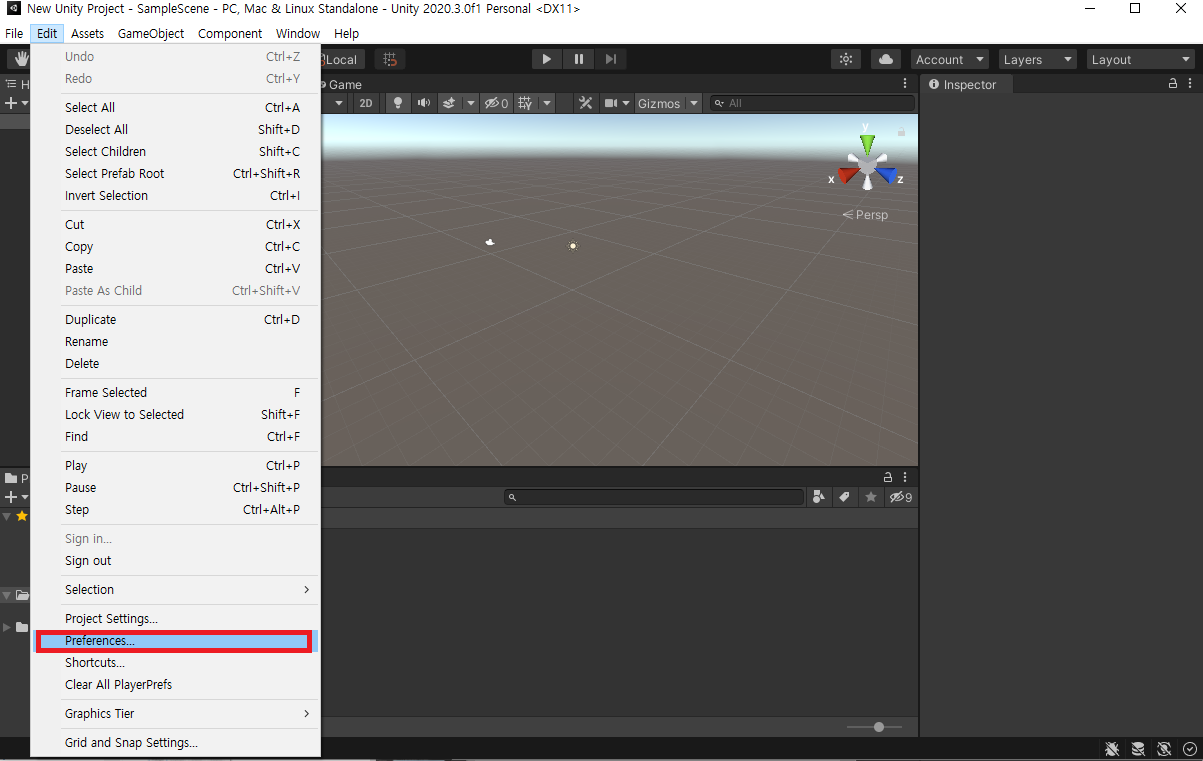Expand the grid options dropdown arrow

[547, 103]
